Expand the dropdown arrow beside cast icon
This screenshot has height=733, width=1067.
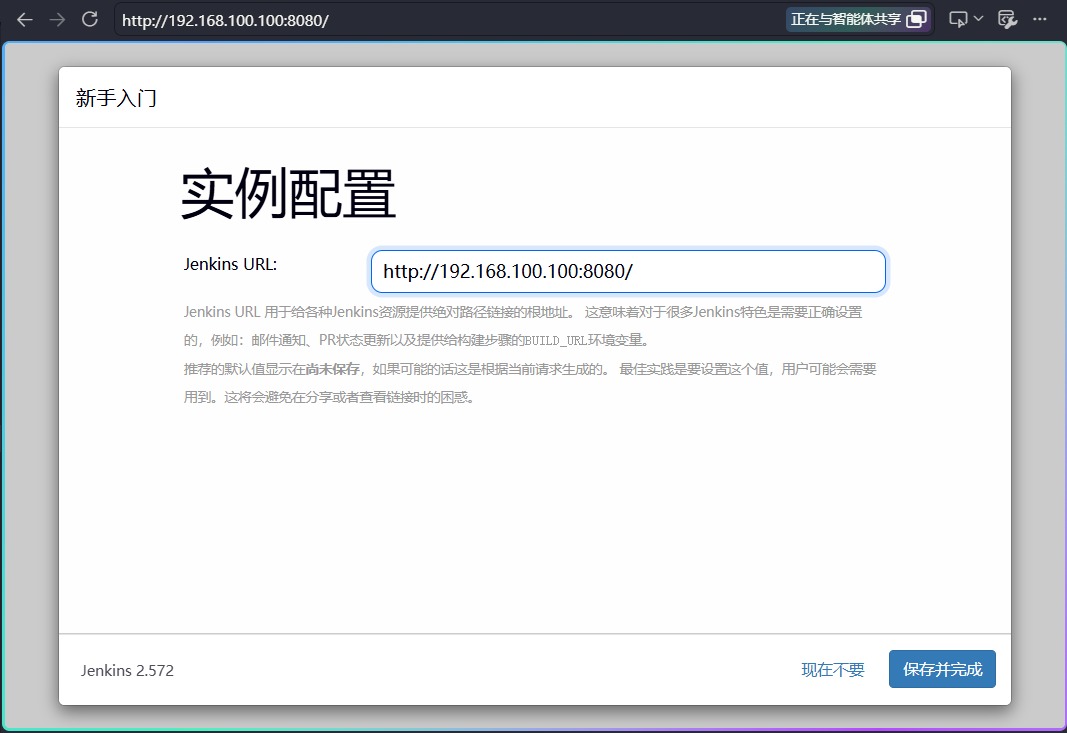point(979,19)
